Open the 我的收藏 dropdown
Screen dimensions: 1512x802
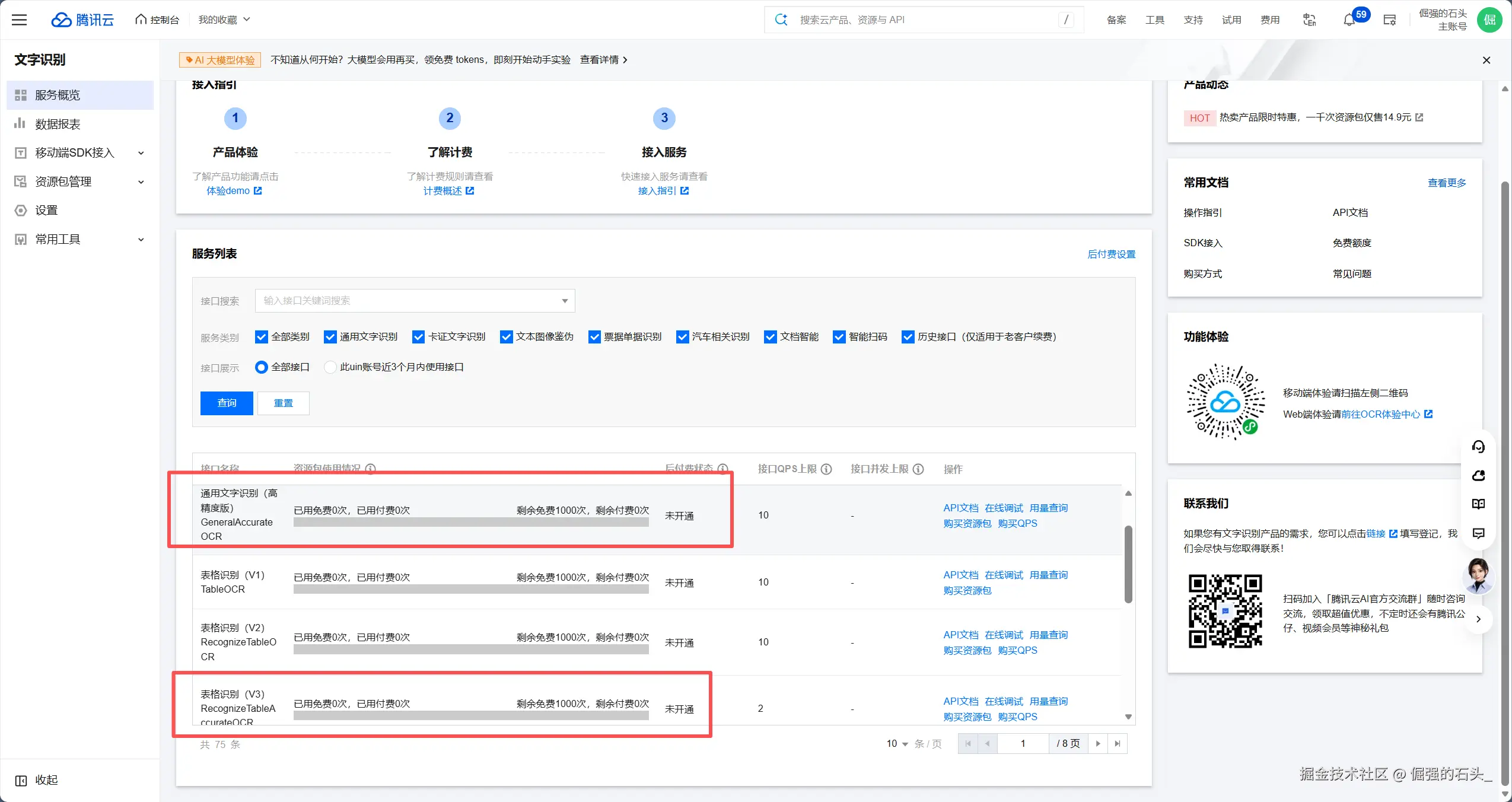(224, 20)
